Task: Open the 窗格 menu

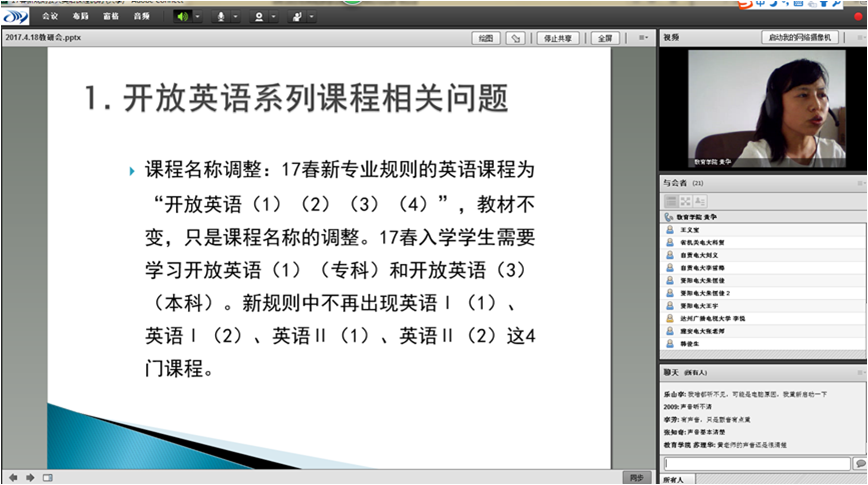Action: coord(111,17)
